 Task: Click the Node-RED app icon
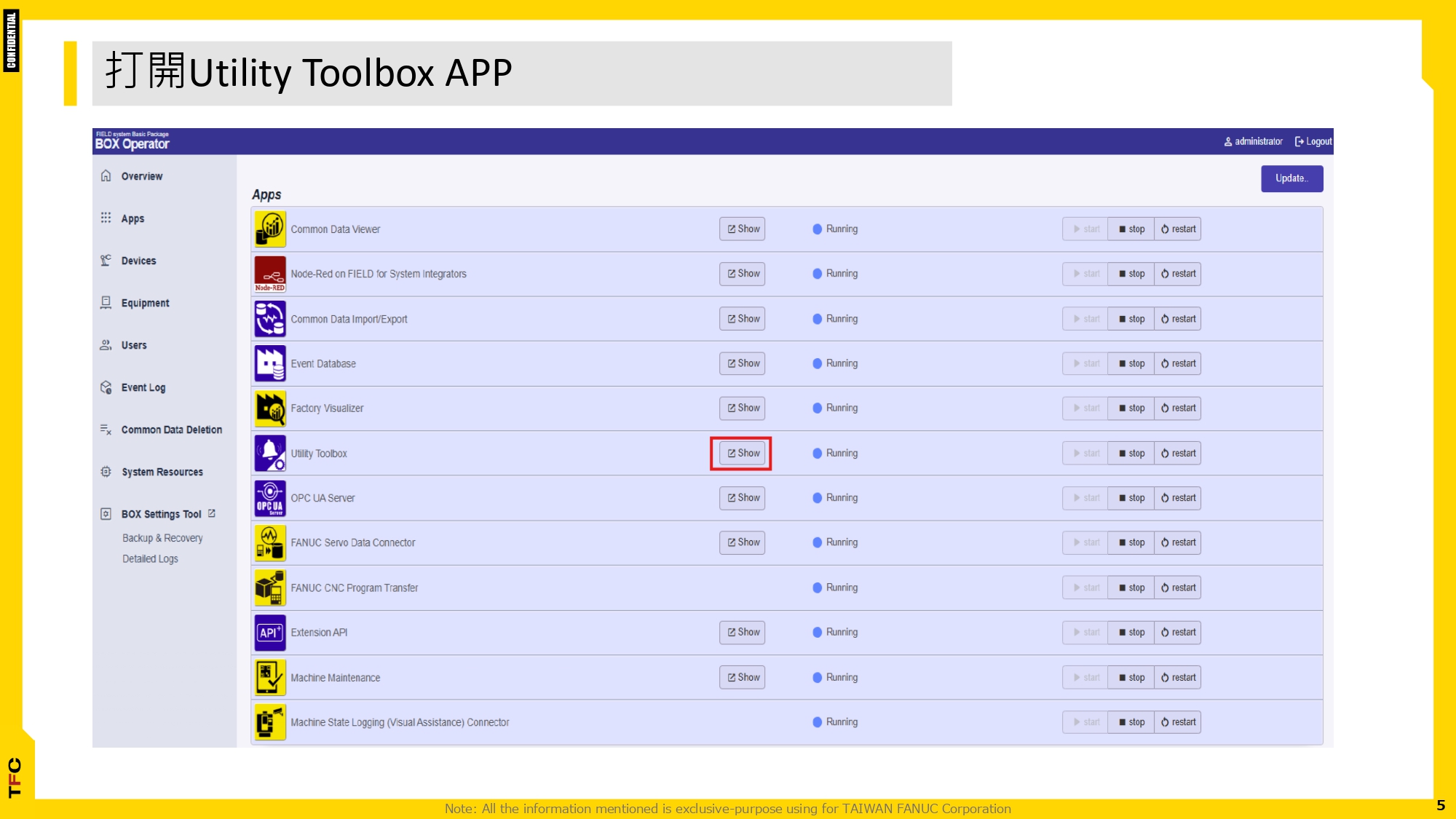click(x=269, y=274)
